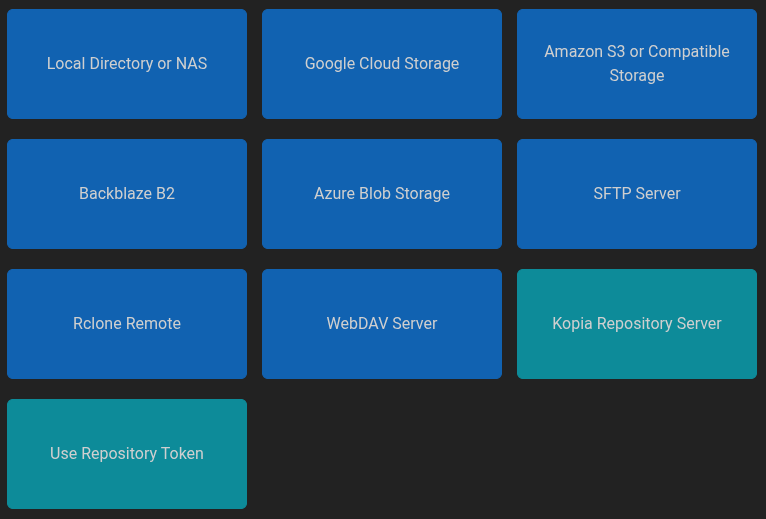Choose Azure Blob Storage tile
The image size is (766, 519).
[x=382, y=194]
